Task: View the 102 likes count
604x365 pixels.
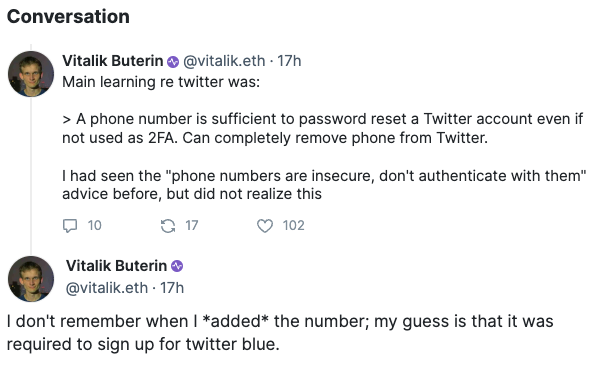Action: pos(294,226)
